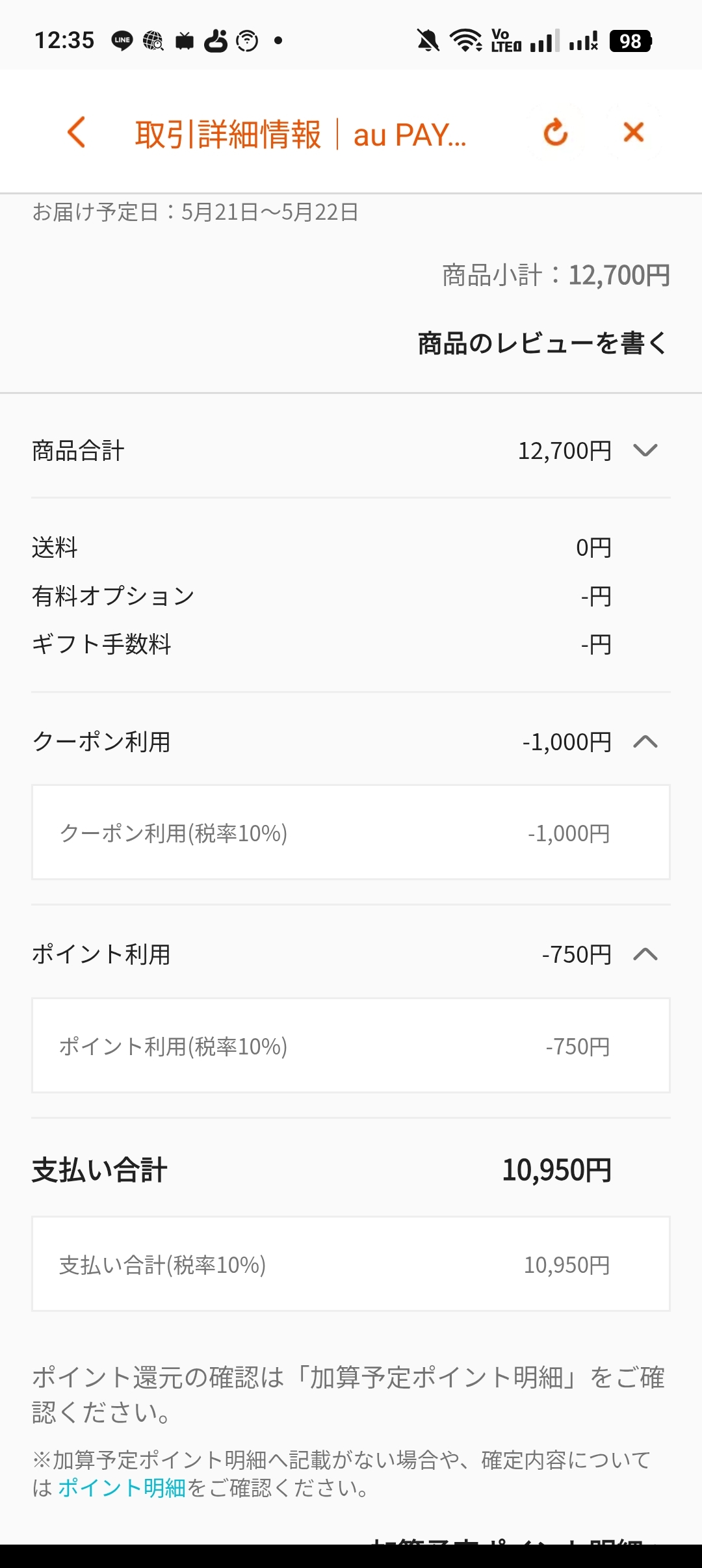Tap the mobile signal strength icon
This screenshot has width=702, height=1568.
click(543, 41)
